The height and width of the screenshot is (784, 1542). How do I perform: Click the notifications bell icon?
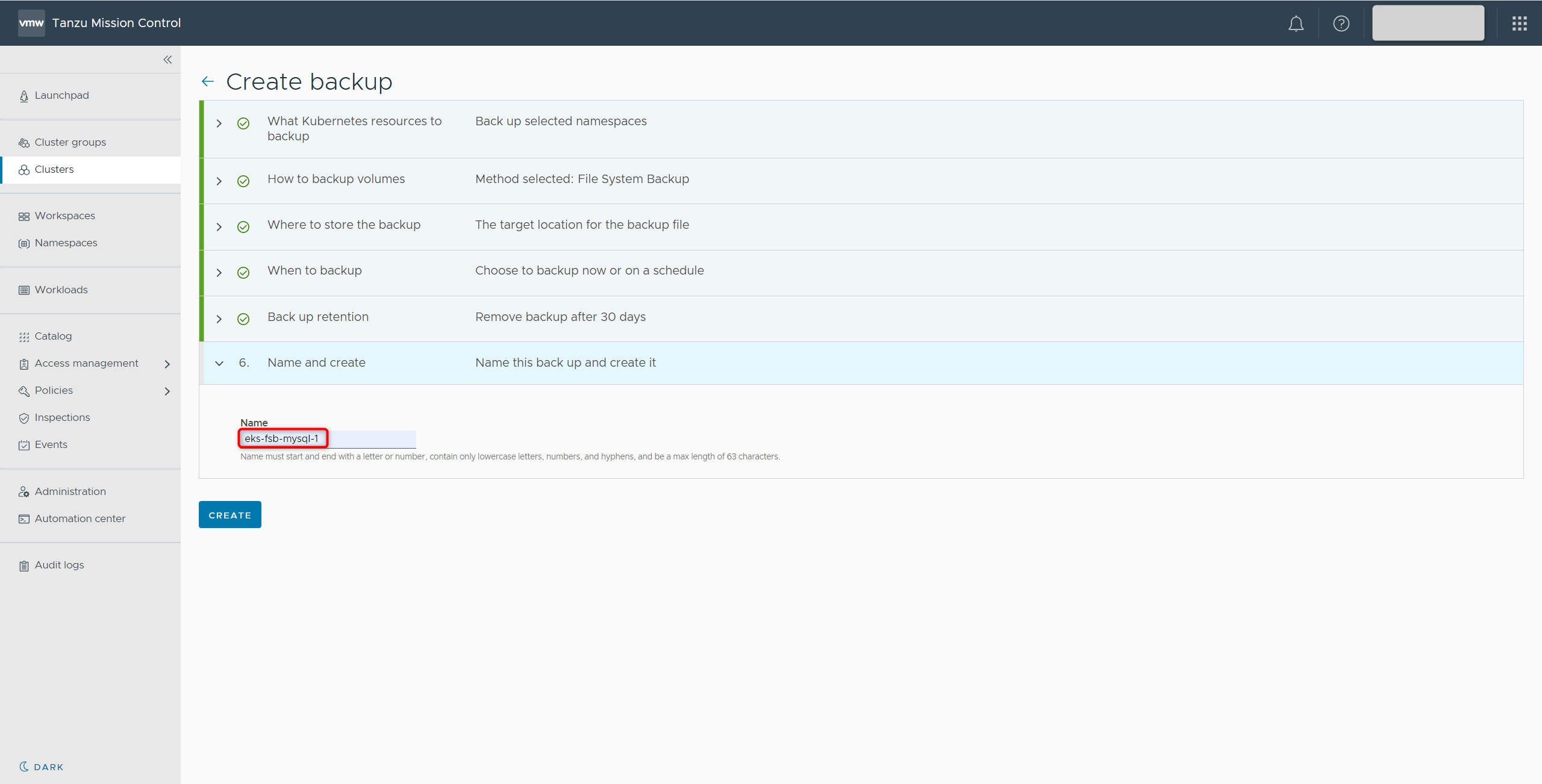(1296, 23)
